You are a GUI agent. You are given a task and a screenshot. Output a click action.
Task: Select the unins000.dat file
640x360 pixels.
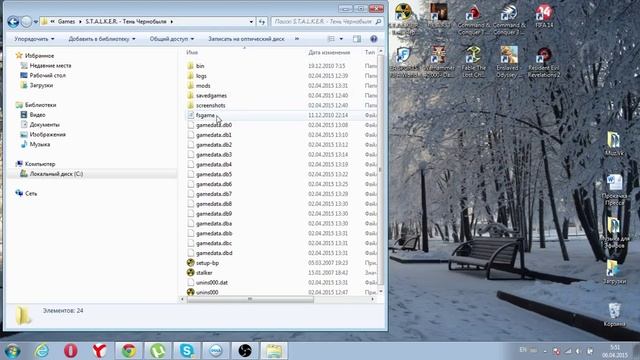pos(211,282)
